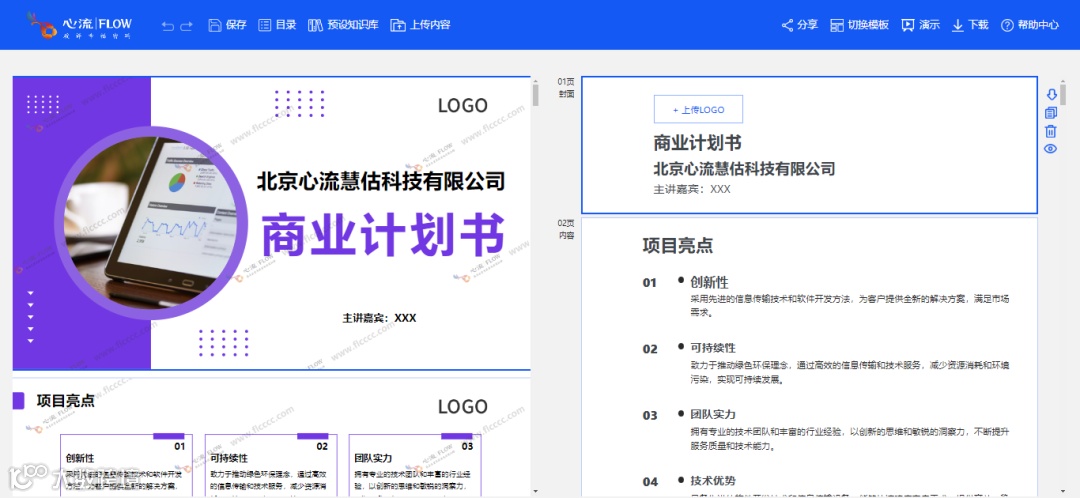Viewport: 1080px width, 498px height.
Task: Select the 创新性 card on slide preview
Action: coord(127,465)
